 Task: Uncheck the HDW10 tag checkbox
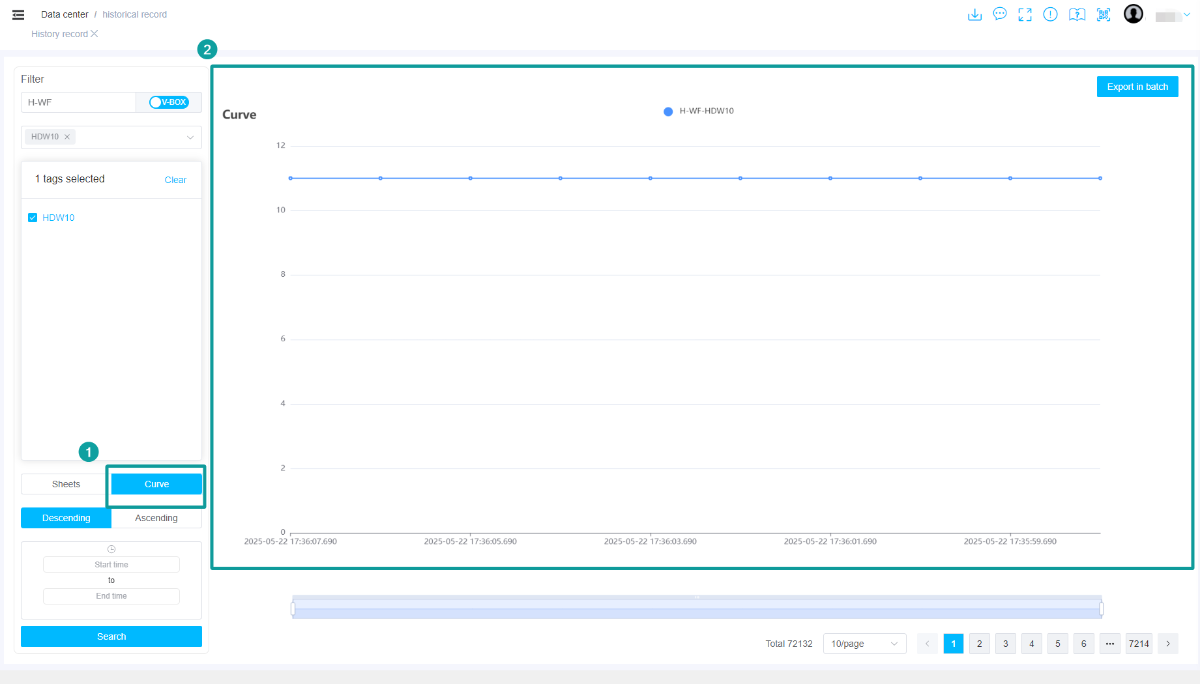point(33,217)
